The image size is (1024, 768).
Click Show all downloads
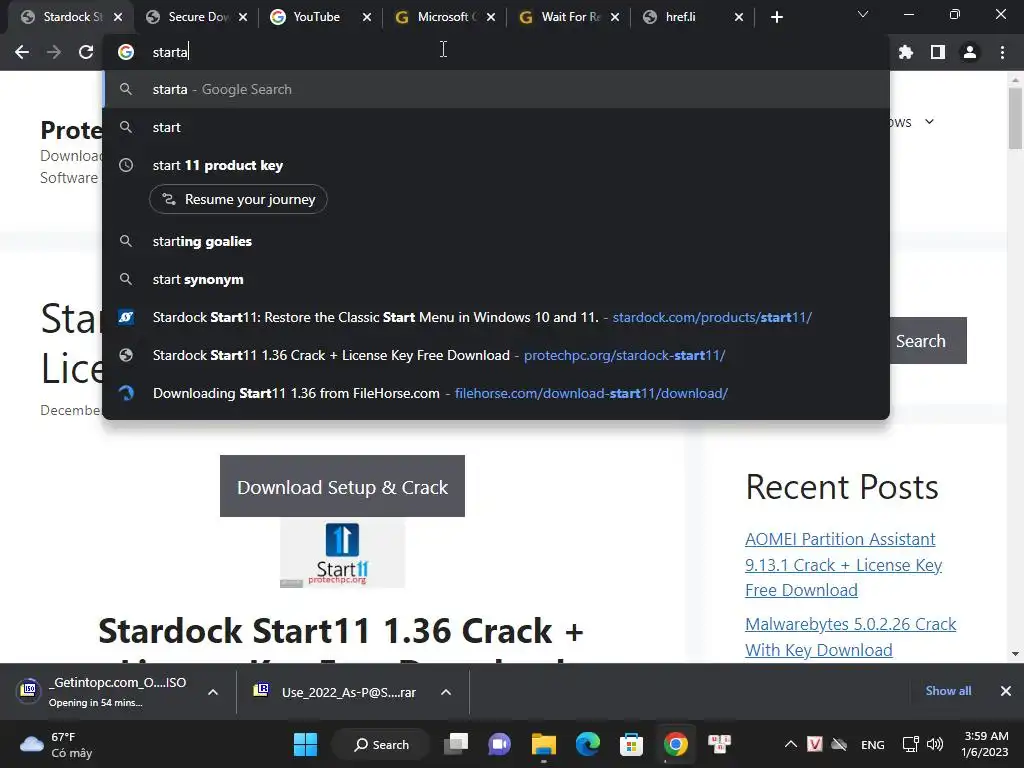tap(948, 691)
